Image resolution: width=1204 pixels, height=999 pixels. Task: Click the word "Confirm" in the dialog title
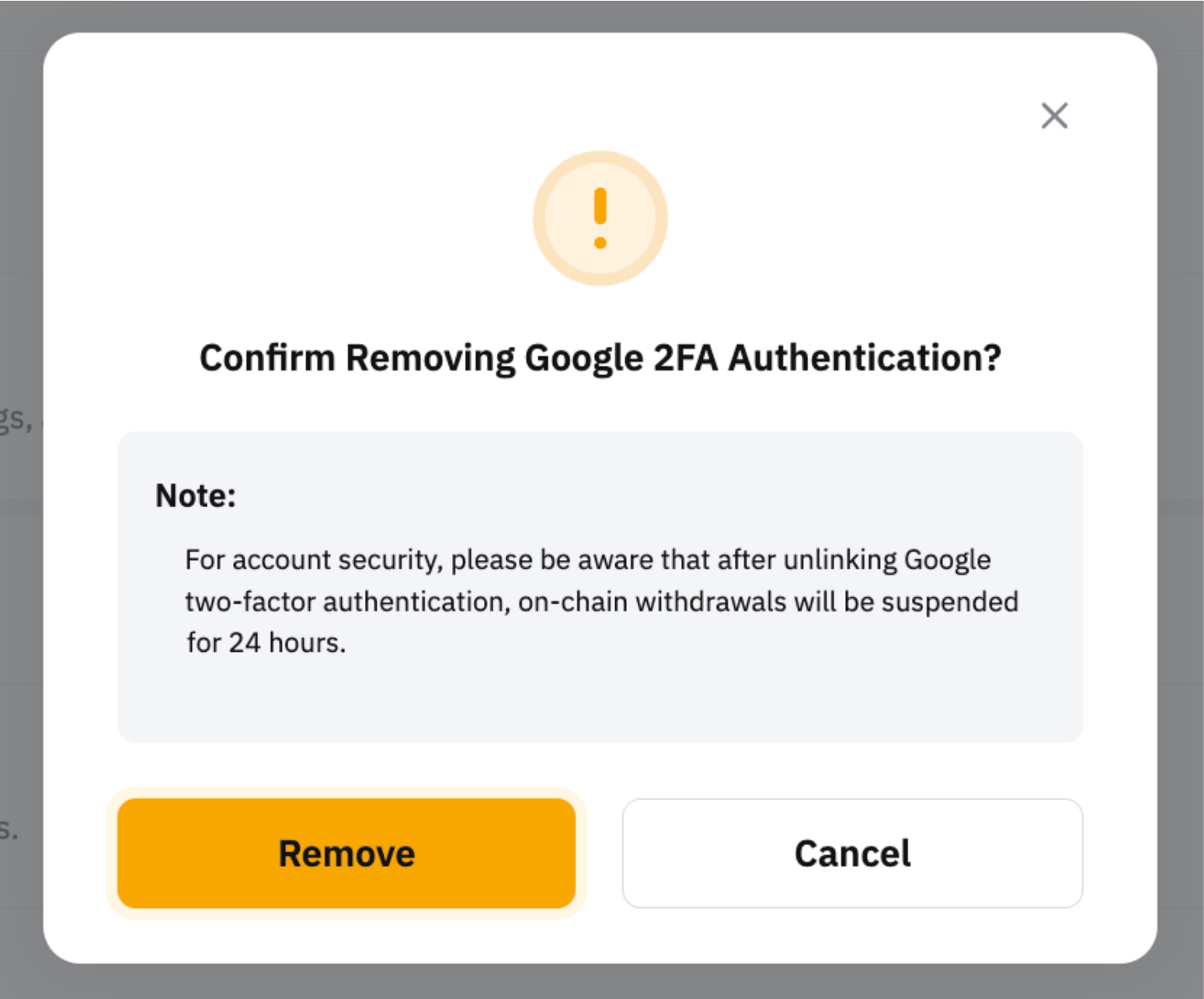pos(267,358)
